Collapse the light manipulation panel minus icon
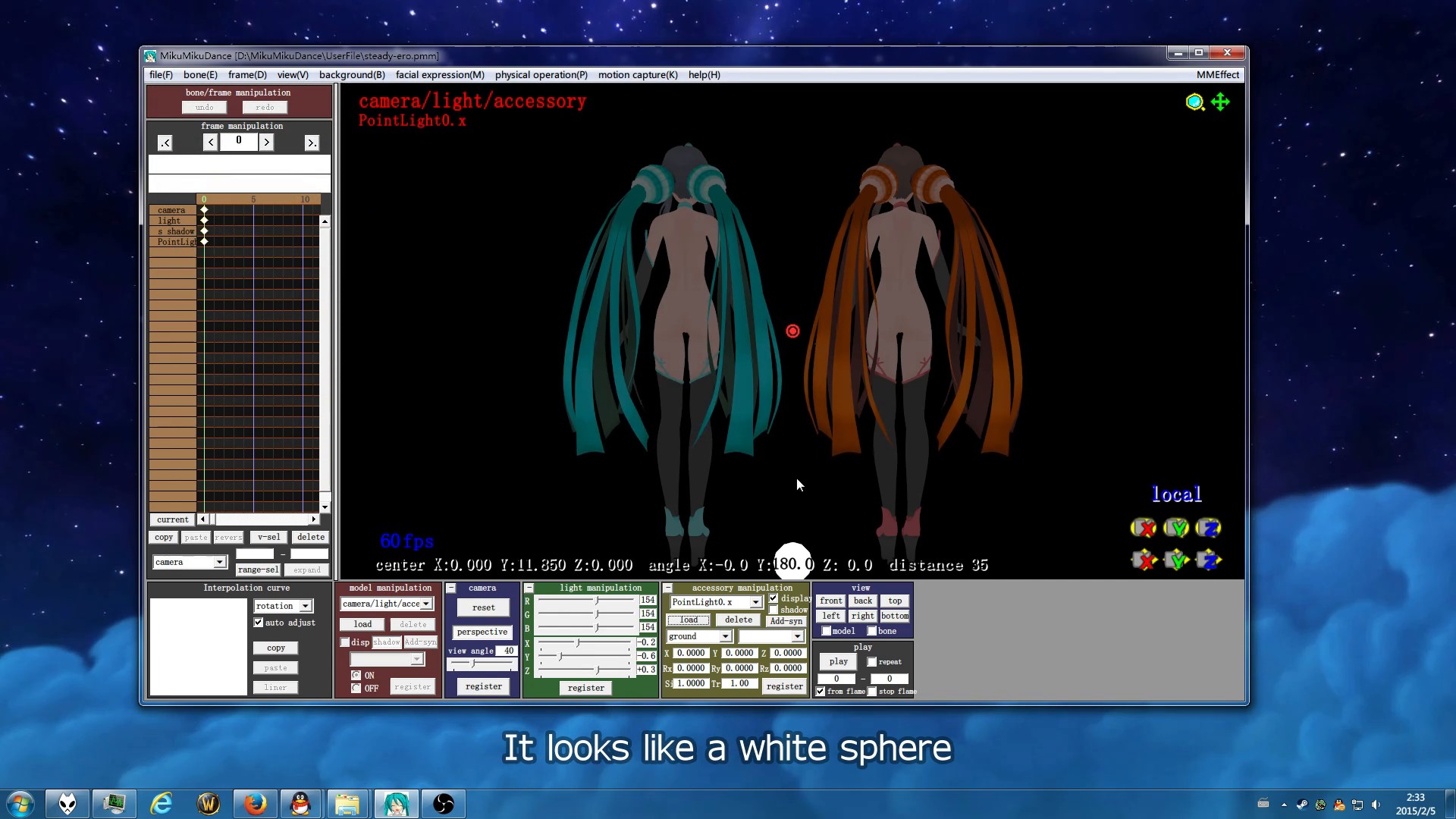Image resolution: width=1456 pixels, height=819 pixels. click(x=529, y=588)
